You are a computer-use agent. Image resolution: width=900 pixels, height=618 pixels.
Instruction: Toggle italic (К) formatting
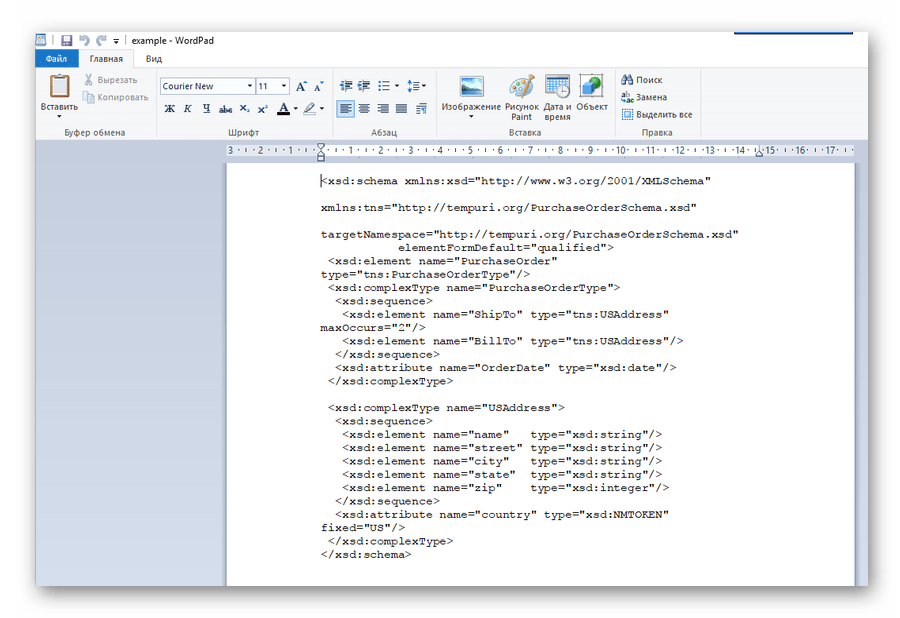[x=187, y=109]
